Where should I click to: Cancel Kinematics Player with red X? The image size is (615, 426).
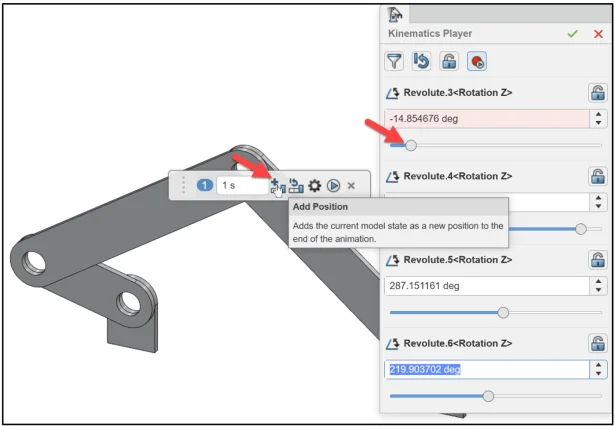pos(598,33)
